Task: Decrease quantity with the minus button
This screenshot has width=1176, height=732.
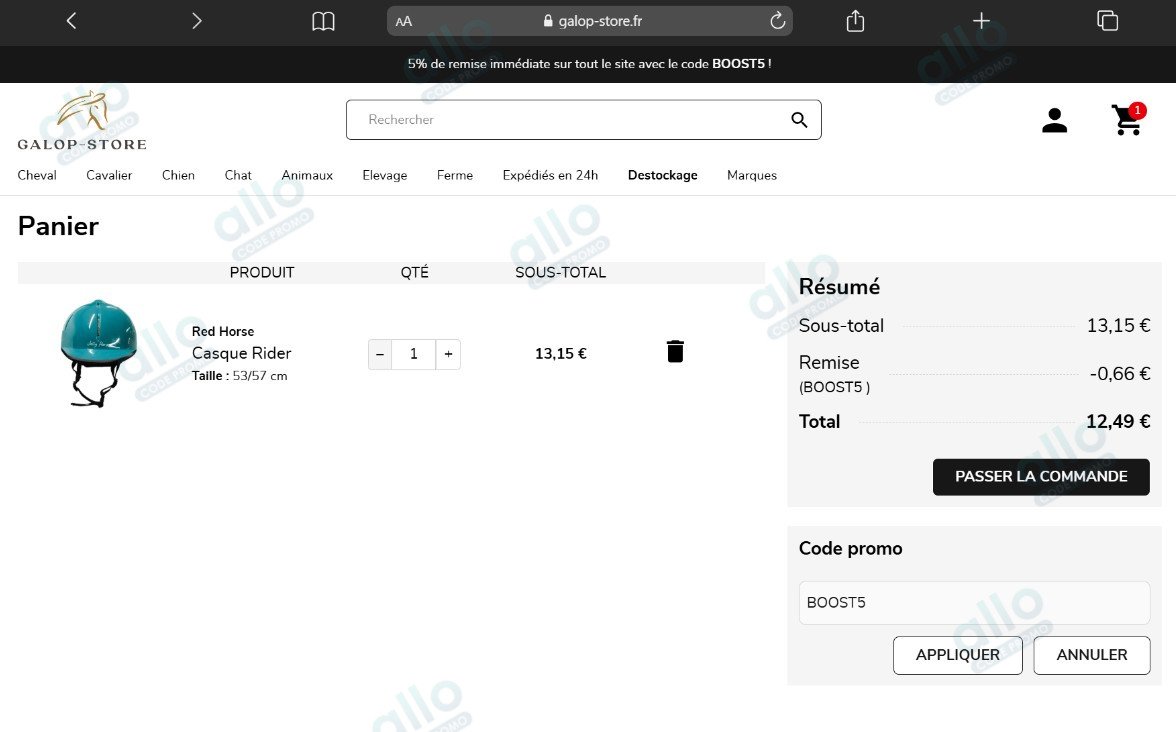Action: (x=380, y=354)
